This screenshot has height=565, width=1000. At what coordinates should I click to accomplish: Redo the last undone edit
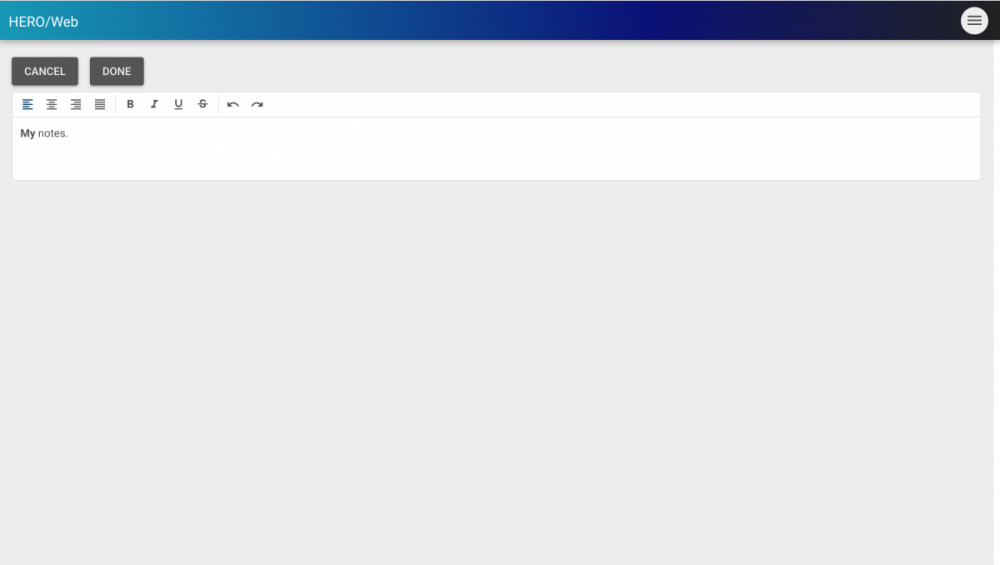257,104
